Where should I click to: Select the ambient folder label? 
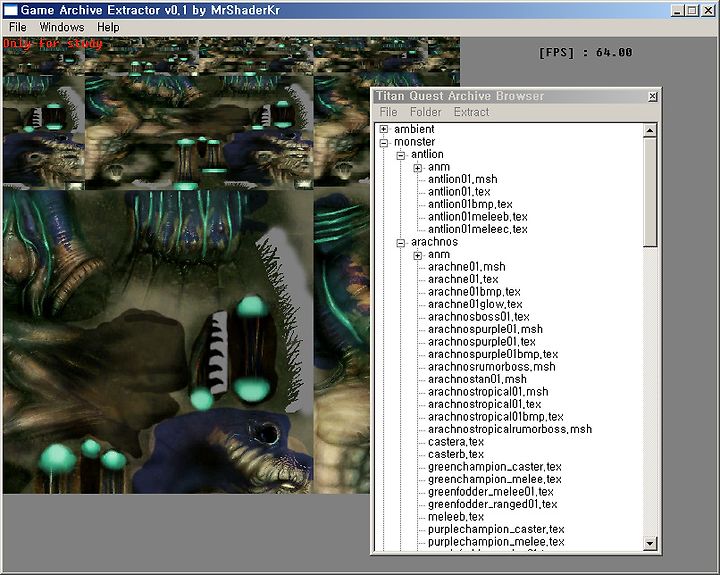click(414, 129)
